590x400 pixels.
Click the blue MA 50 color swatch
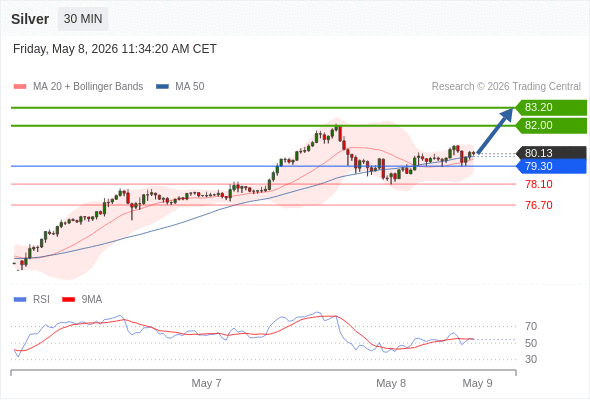[163, 87]
